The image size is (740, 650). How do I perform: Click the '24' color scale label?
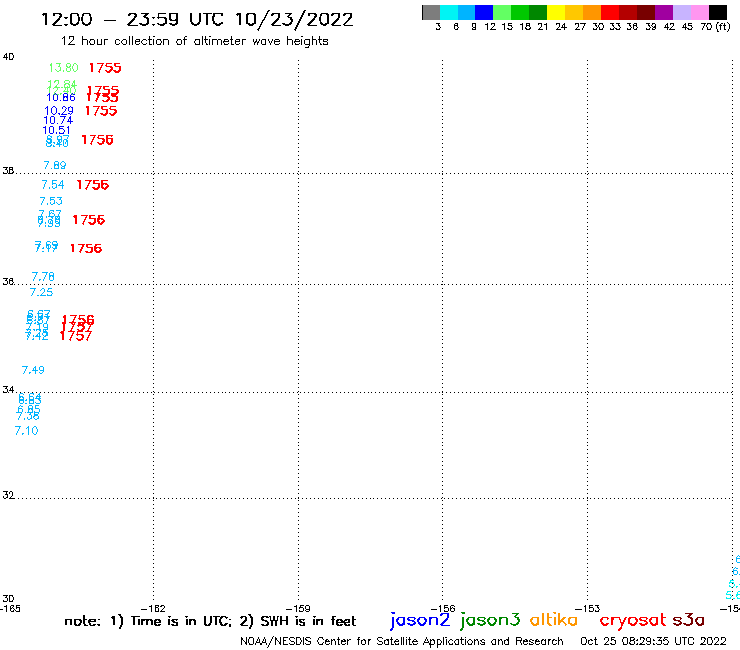click(x=561, y=26)
